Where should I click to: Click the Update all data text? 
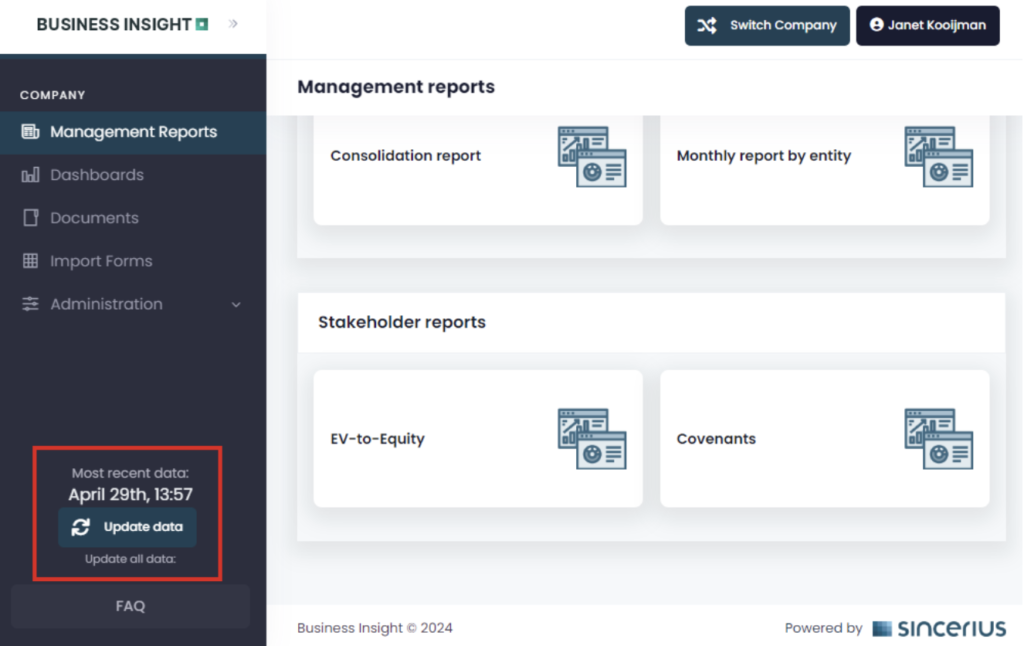tap(131, 559)
